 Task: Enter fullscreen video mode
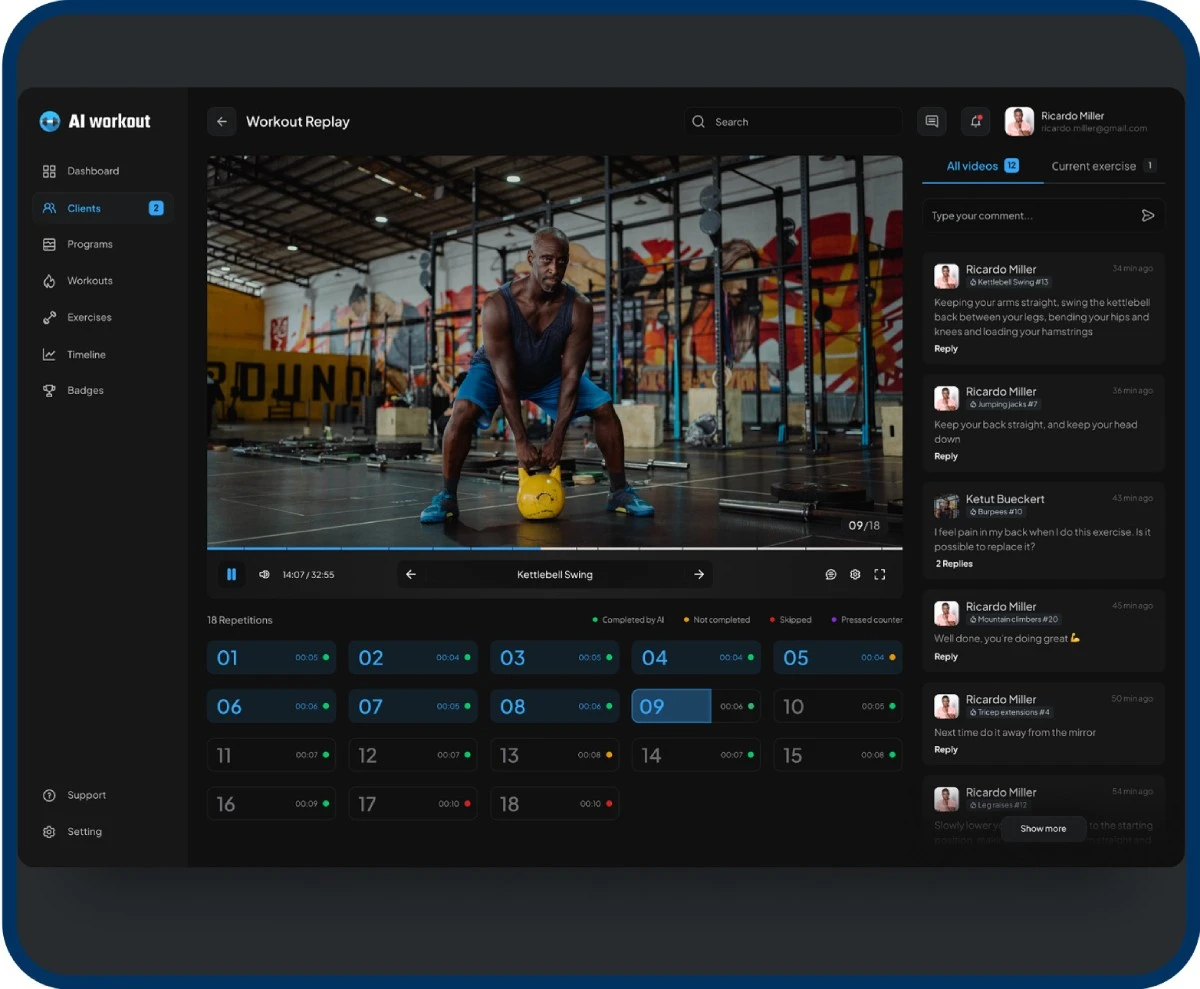click(880, 574)
